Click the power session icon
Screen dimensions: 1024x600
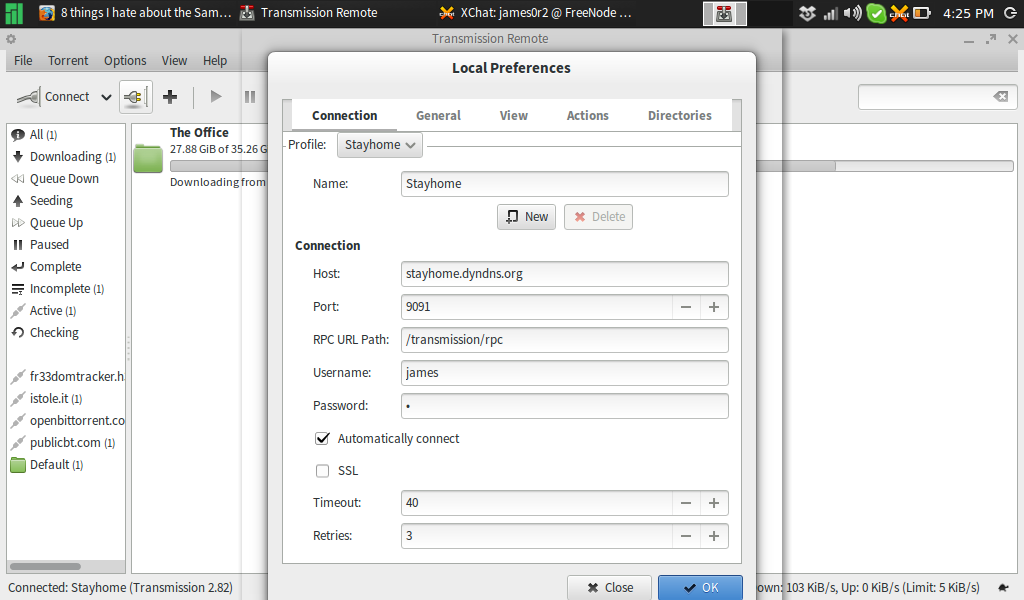(x=1010, y=13)
